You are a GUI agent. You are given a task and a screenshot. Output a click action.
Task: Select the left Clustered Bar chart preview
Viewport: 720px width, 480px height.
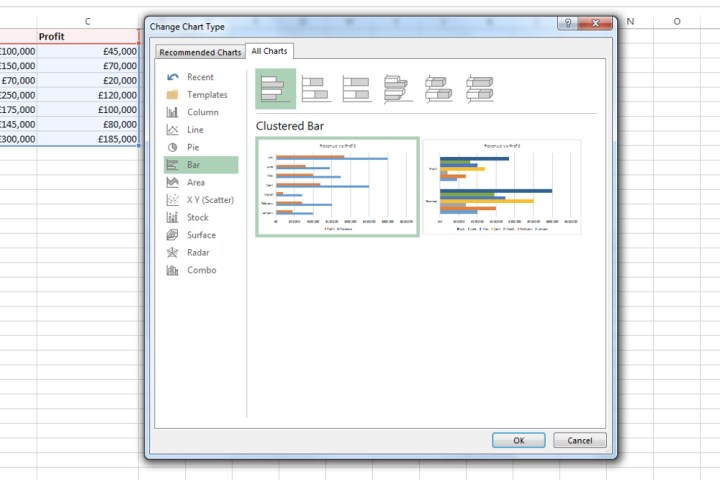pos(337,187)
